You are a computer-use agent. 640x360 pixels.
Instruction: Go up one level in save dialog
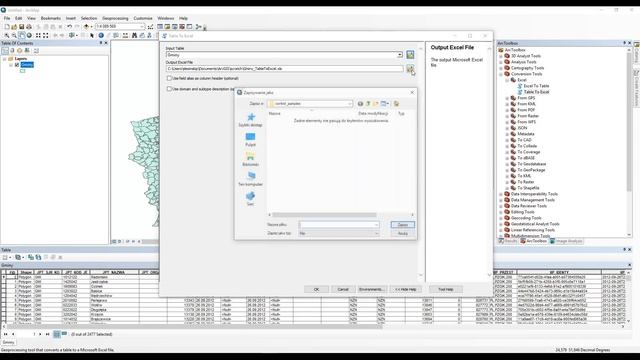(368, 104)
